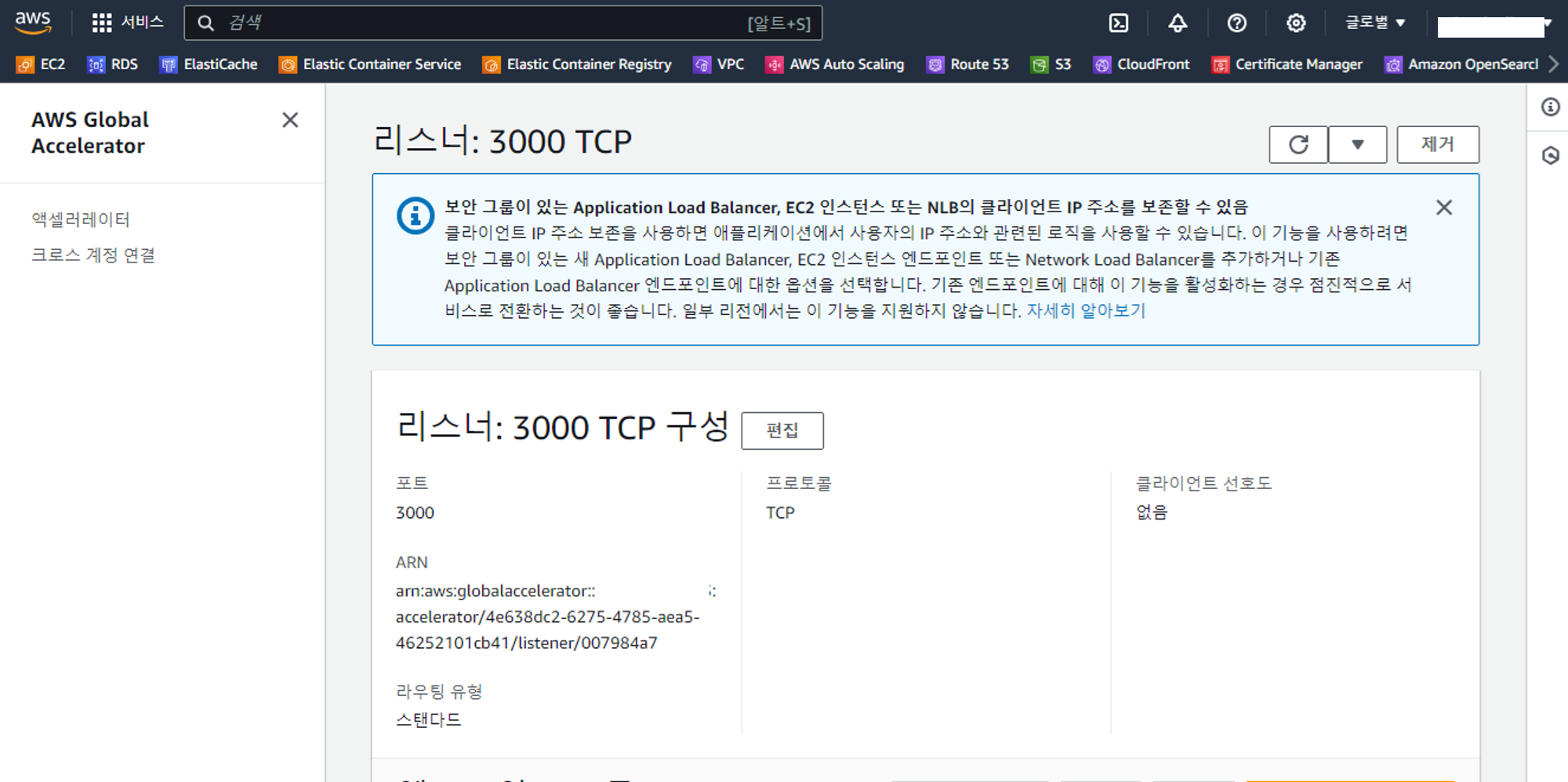Select the client affinity value 없음
The image size is (1568, 782).
[x=1152, y=512]
